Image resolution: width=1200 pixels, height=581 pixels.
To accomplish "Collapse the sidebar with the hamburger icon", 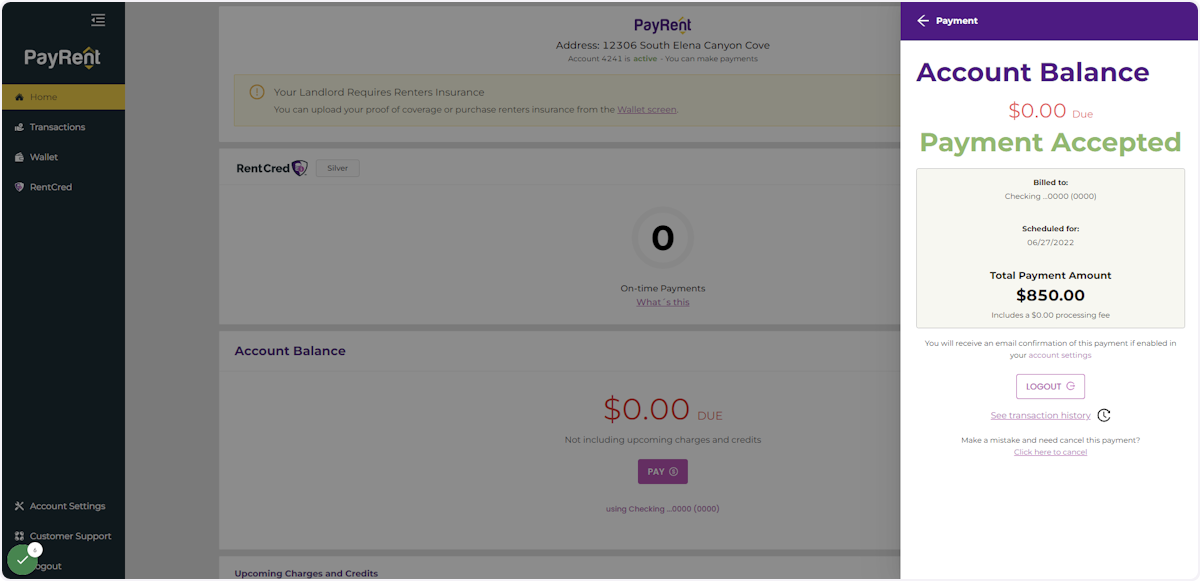I will (98, 19).
